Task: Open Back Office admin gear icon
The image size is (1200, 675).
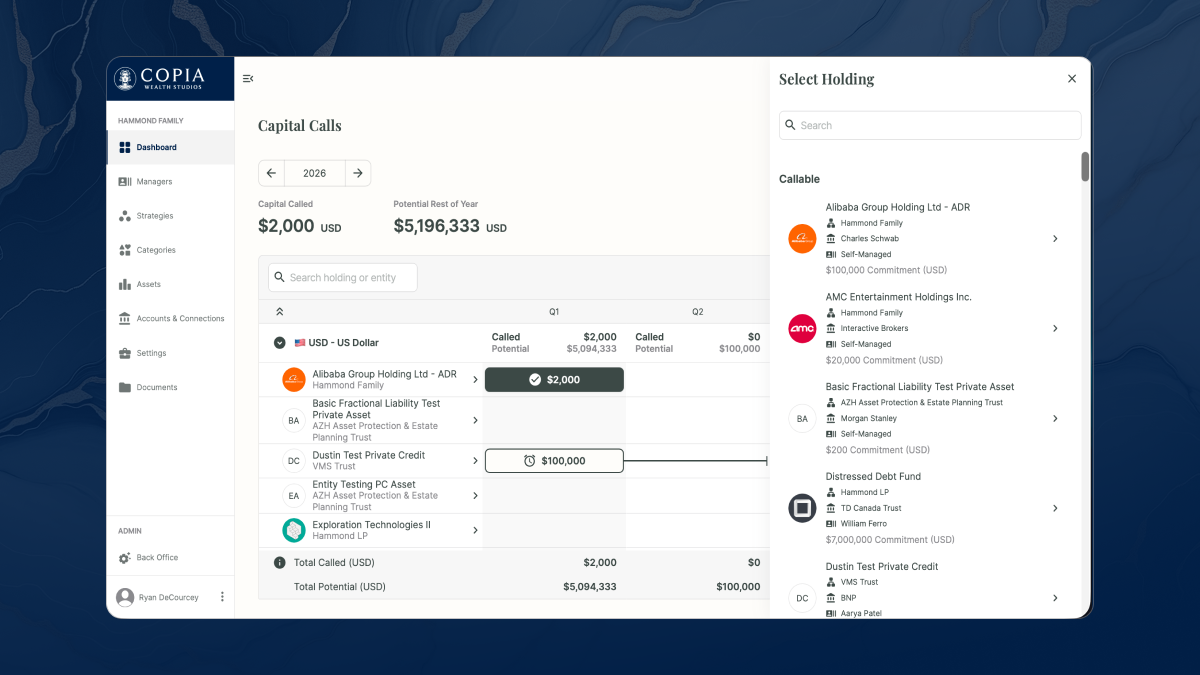Action: click(x=125, y=558)
